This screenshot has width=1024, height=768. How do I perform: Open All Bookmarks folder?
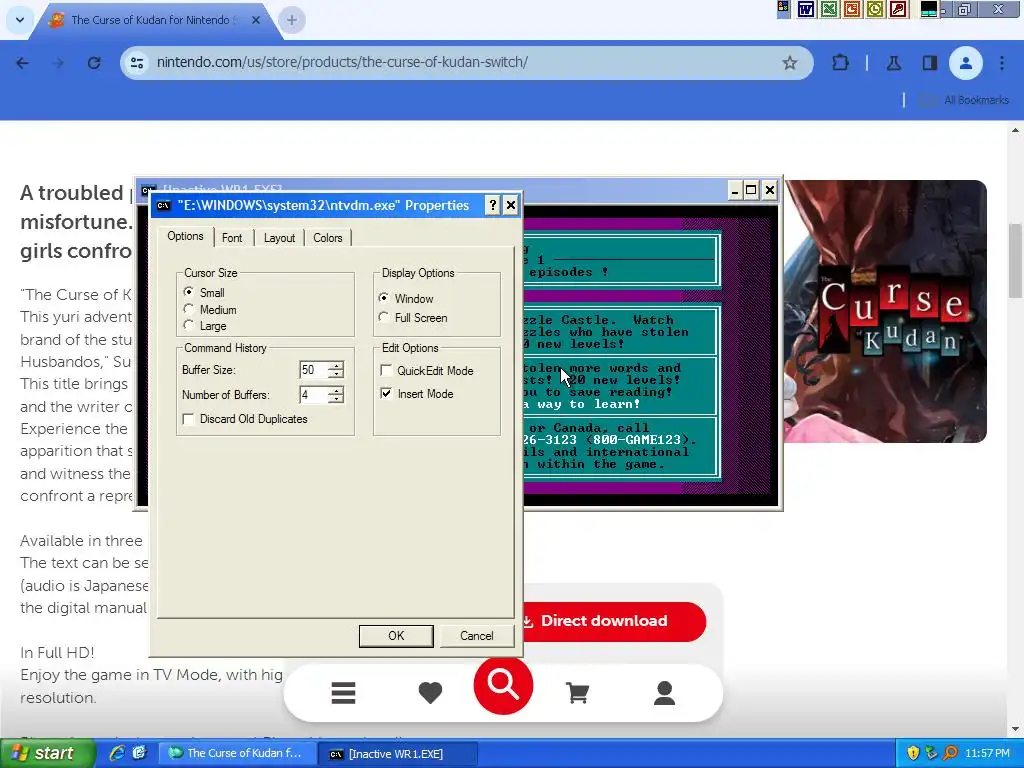click(x=964, y=100)
